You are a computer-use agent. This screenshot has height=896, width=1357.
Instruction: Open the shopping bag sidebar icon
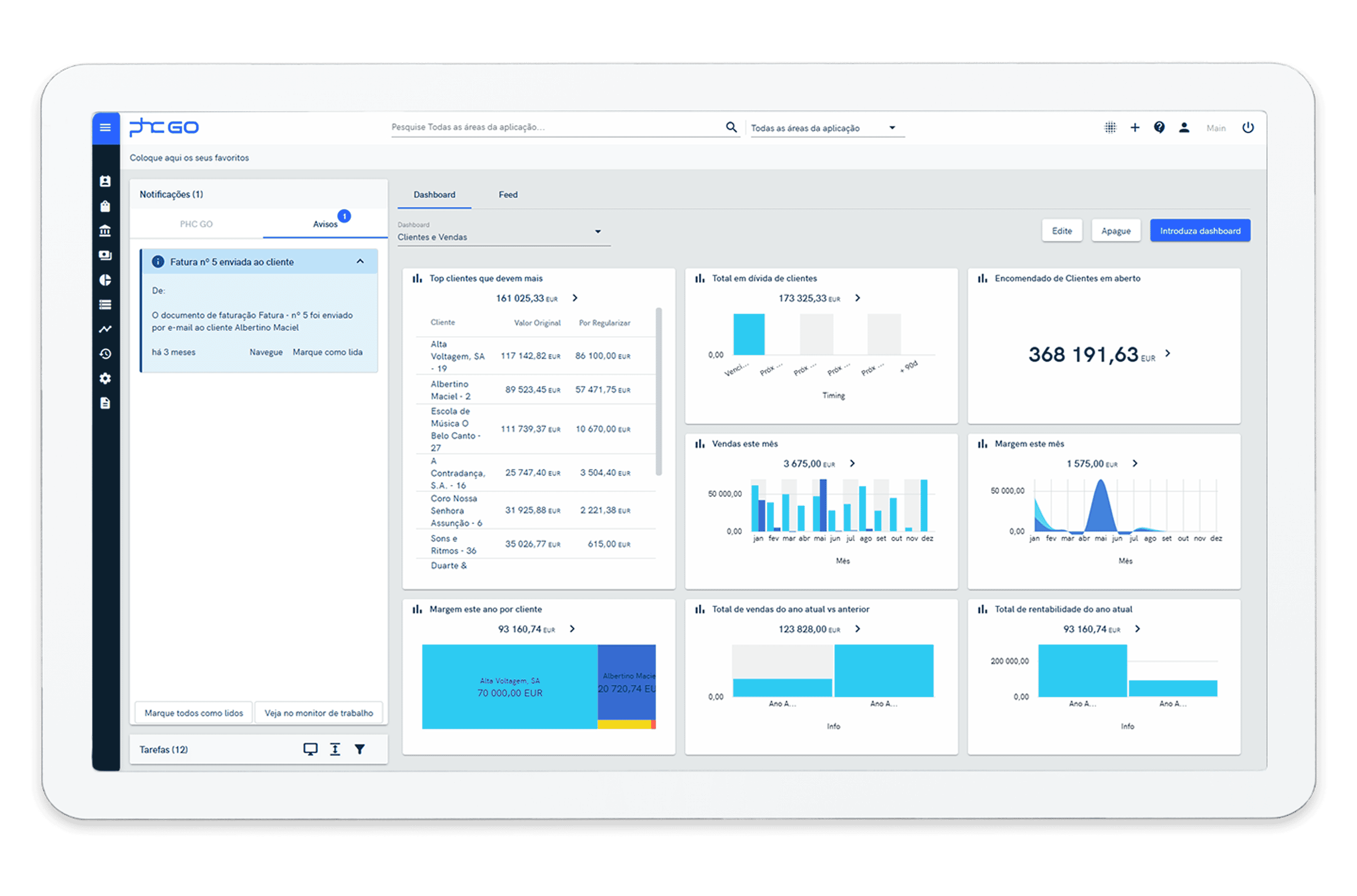pyautogui.click(x=105, y=206)
